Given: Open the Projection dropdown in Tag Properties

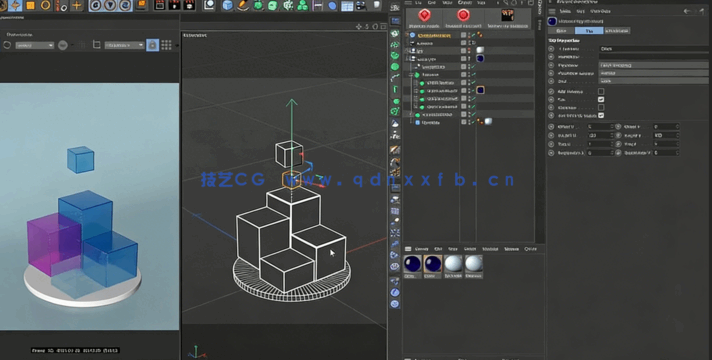Looking at the screenshot, I should pos(653,65).
